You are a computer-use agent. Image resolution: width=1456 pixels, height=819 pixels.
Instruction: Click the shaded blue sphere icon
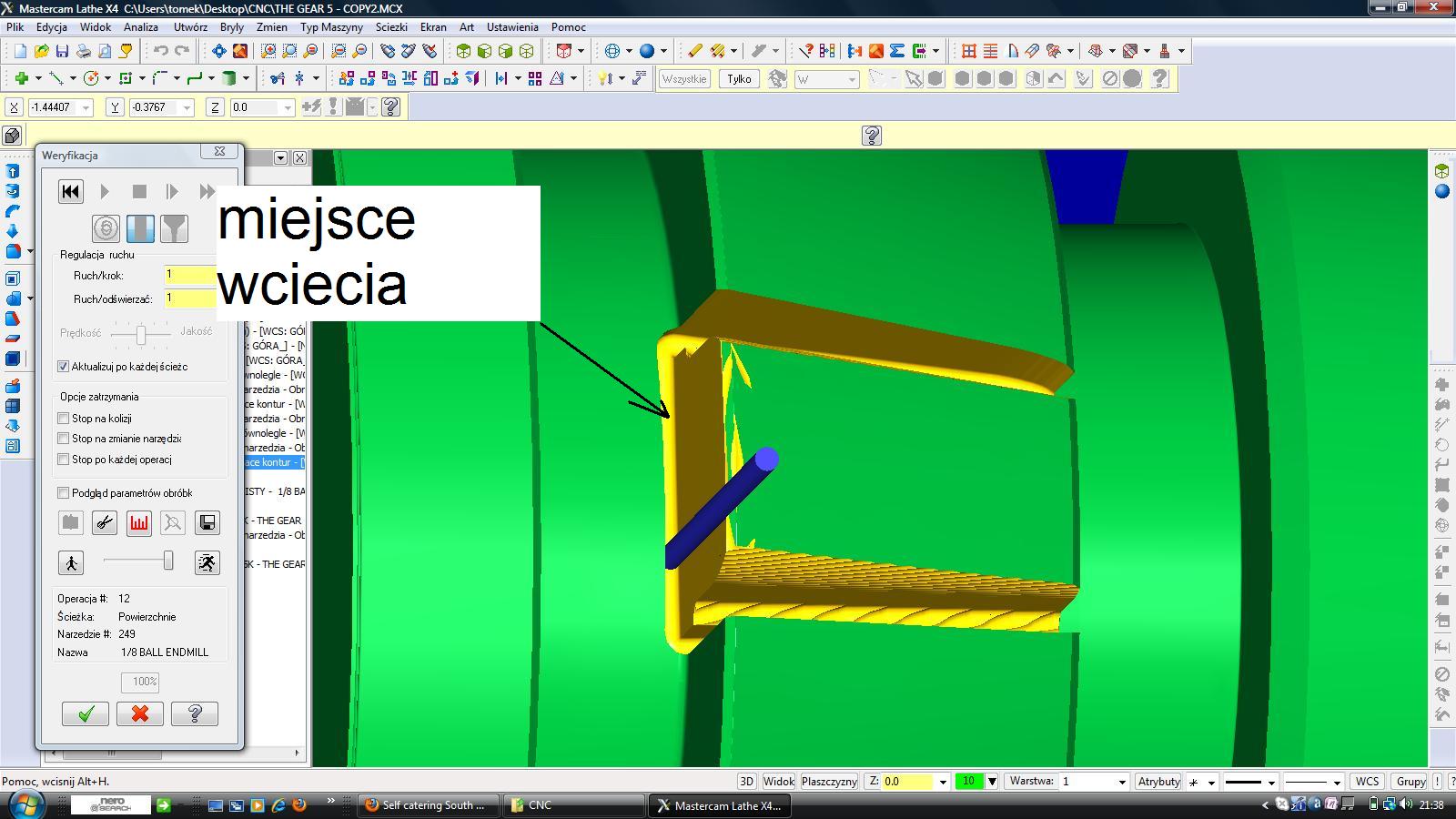pyautogui.click(x=647, y=51)
